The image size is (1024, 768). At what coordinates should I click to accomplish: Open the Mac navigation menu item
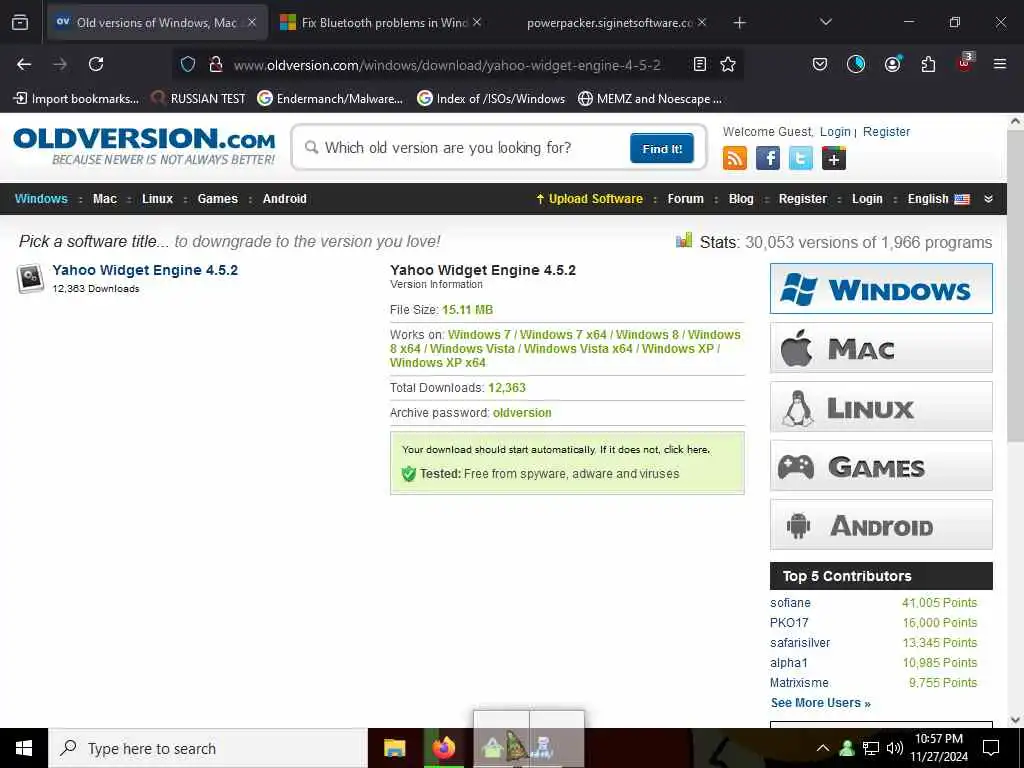coord(104,199)
